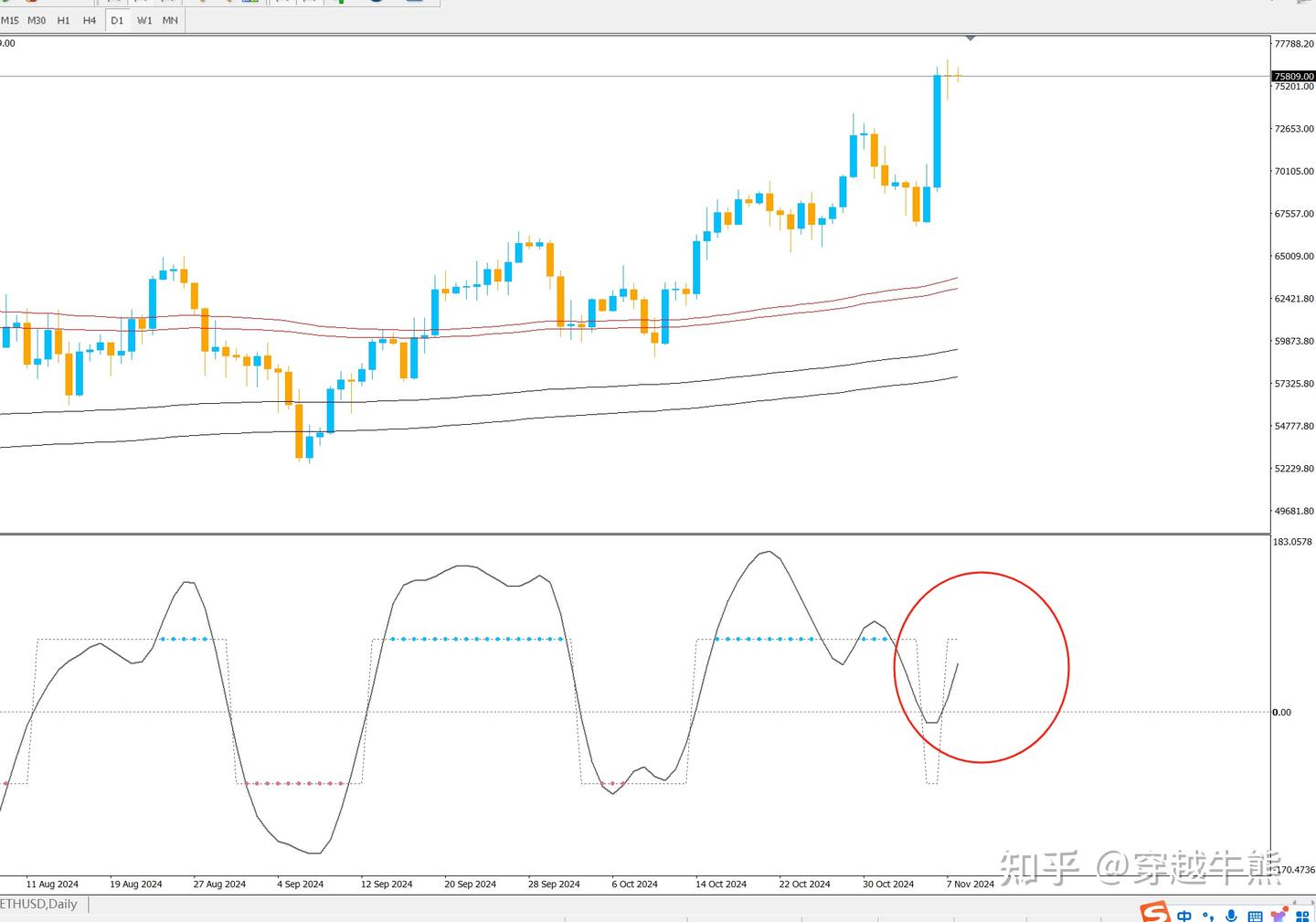
Task: Open Sogou skin shirt icon
Action: click(x=1279, y=916)
